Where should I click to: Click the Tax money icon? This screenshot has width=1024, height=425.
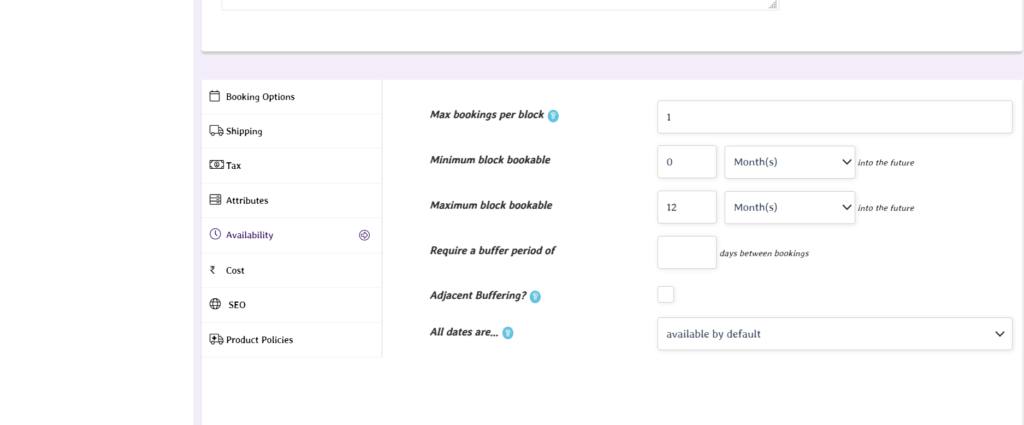216,165
